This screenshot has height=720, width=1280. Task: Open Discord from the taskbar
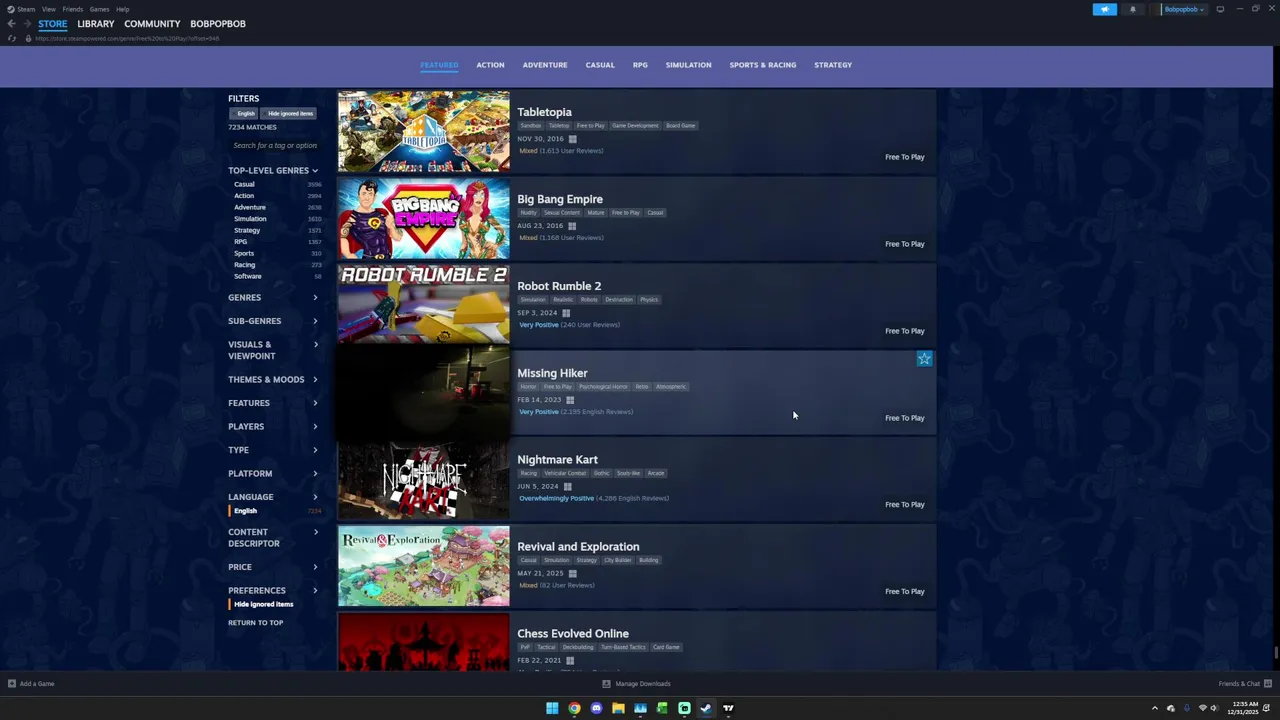596,708
